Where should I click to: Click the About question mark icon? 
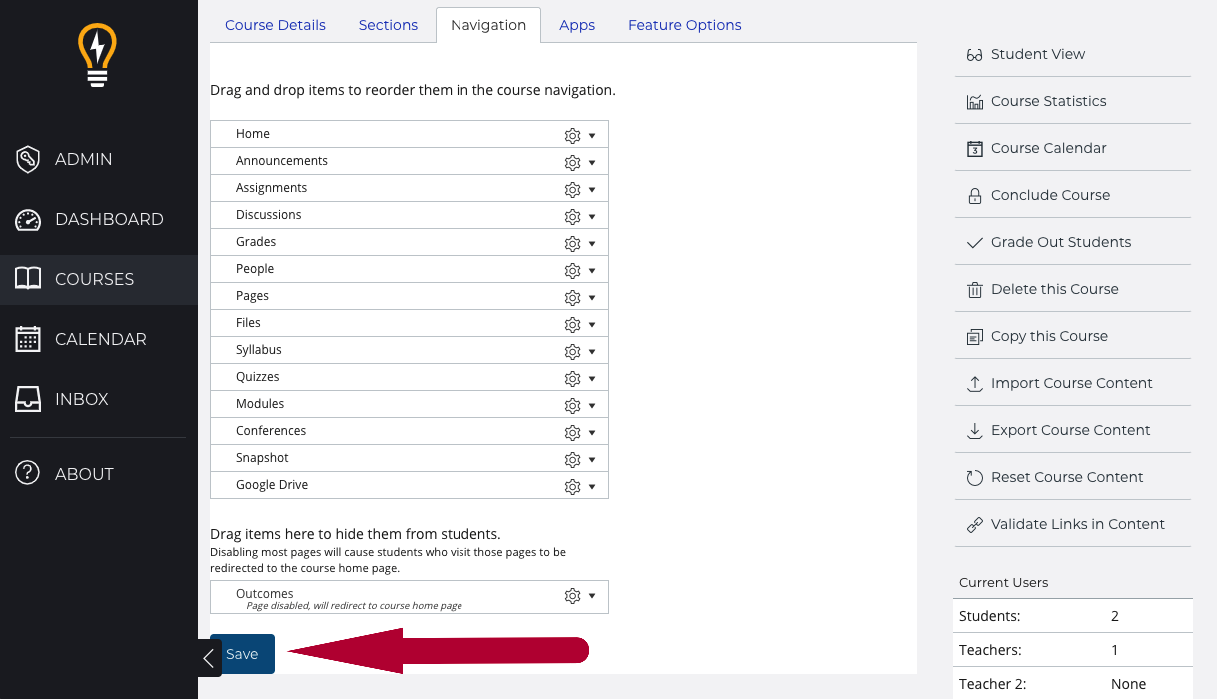(x=28, y=474)
